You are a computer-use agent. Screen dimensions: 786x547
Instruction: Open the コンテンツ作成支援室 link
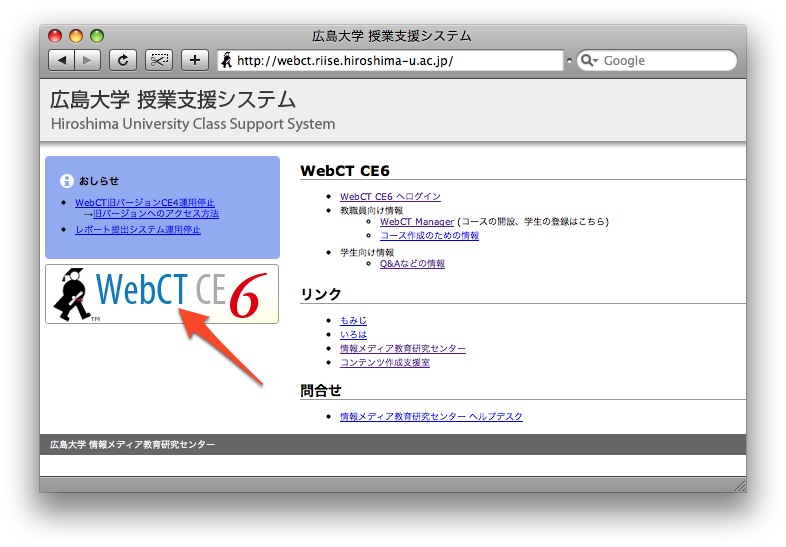coord(385,362)
